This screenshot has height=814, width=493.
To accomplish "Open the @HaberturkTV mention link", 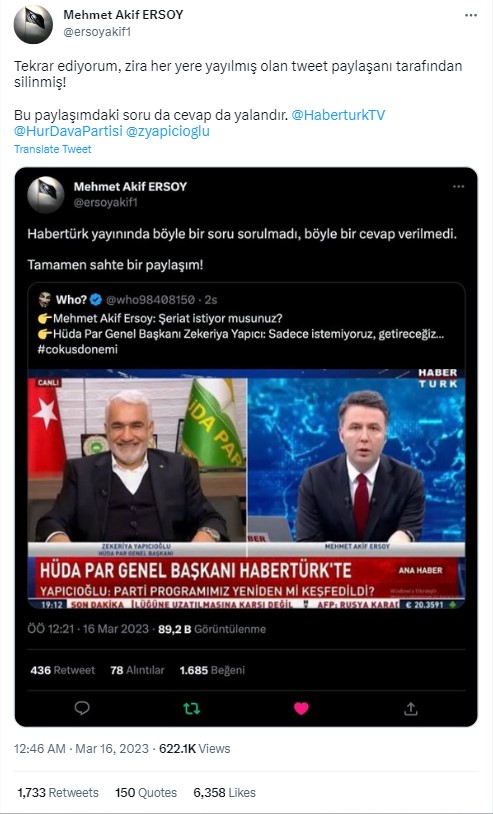I will (x=338, y=115).
